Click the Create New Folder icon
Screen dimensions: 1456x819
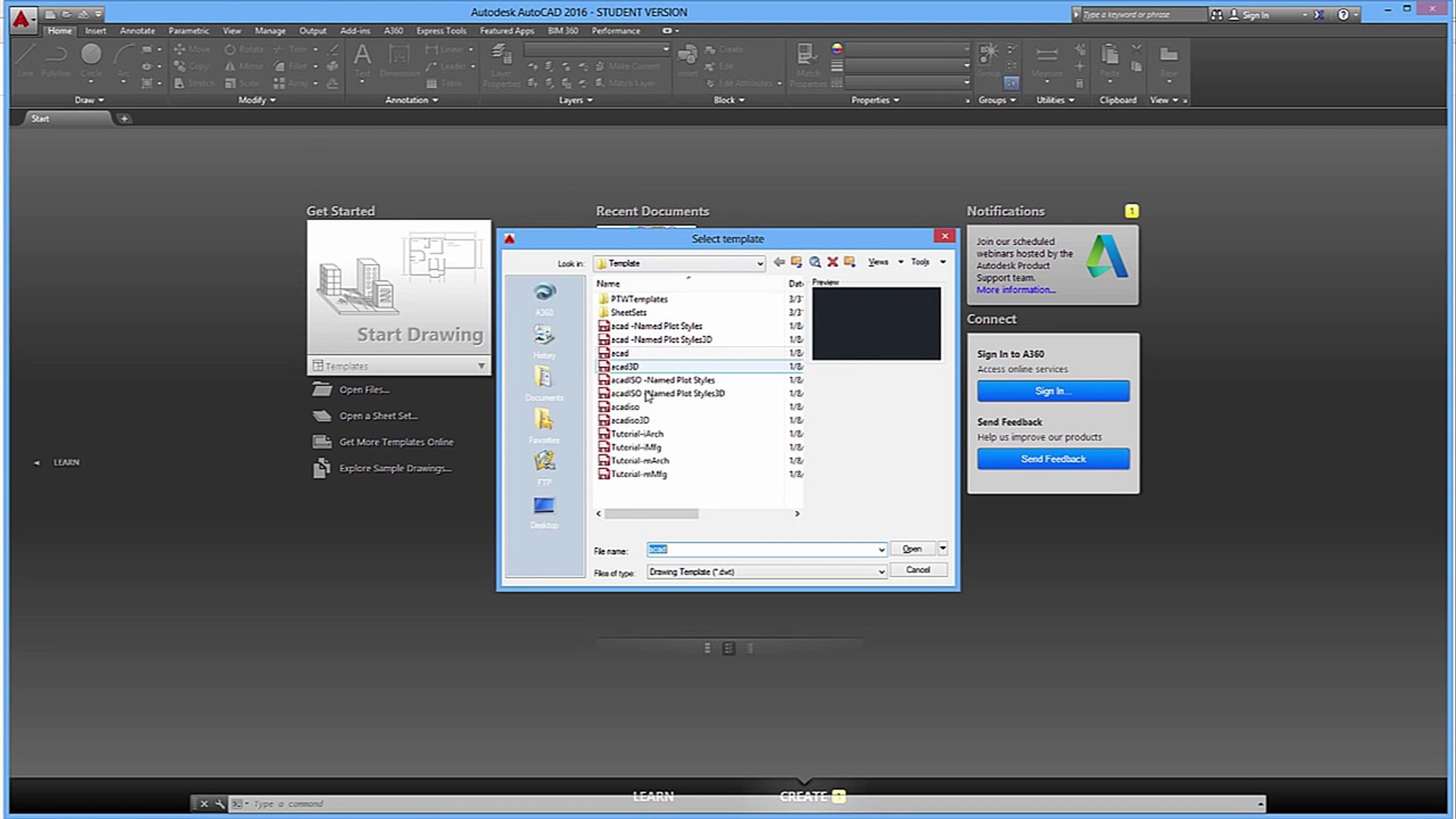(850, 262)
